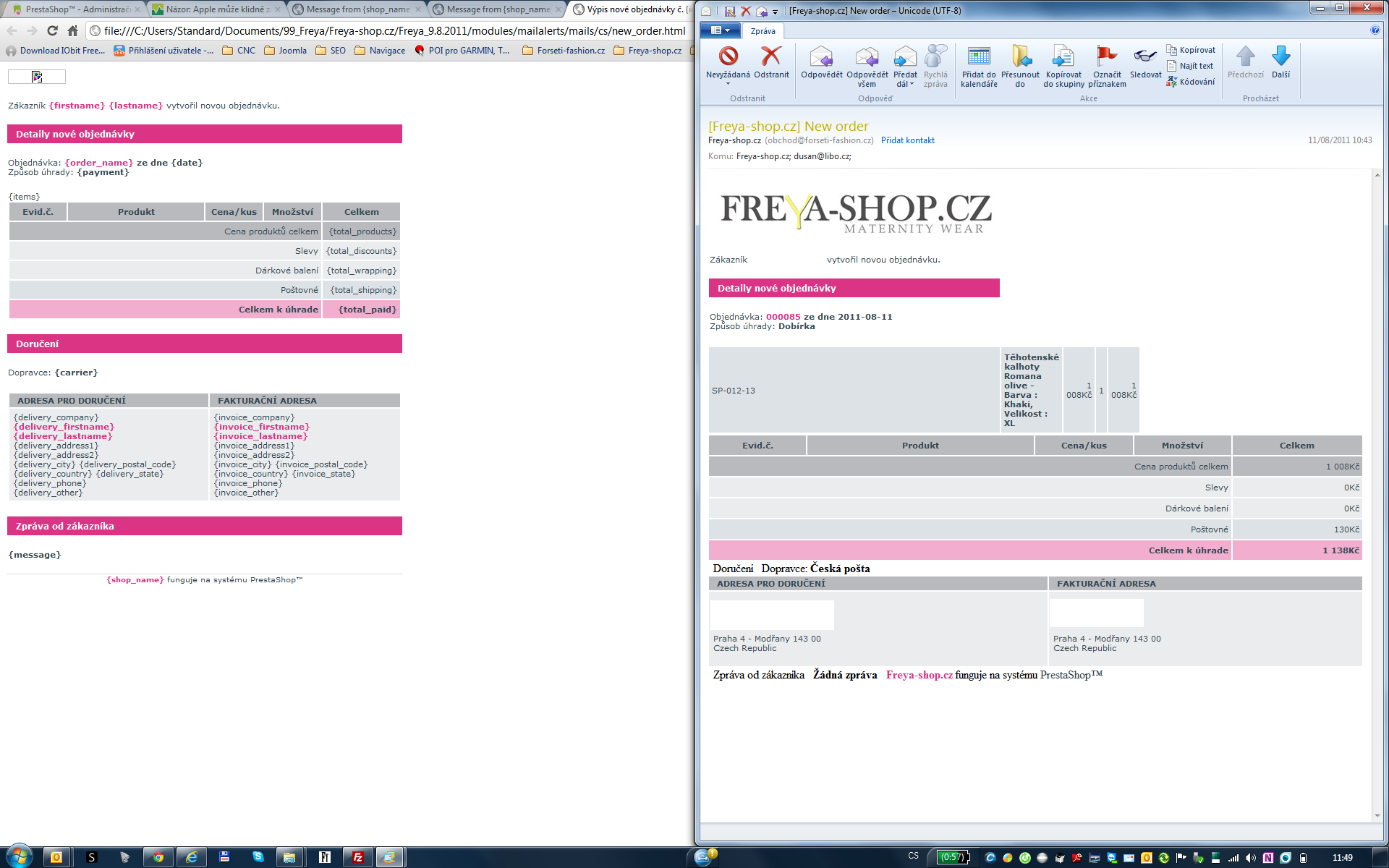This screenshot has height=868, width=1389.
Task: Click Najít text button in ribbon
Action: pos(1192,66)
